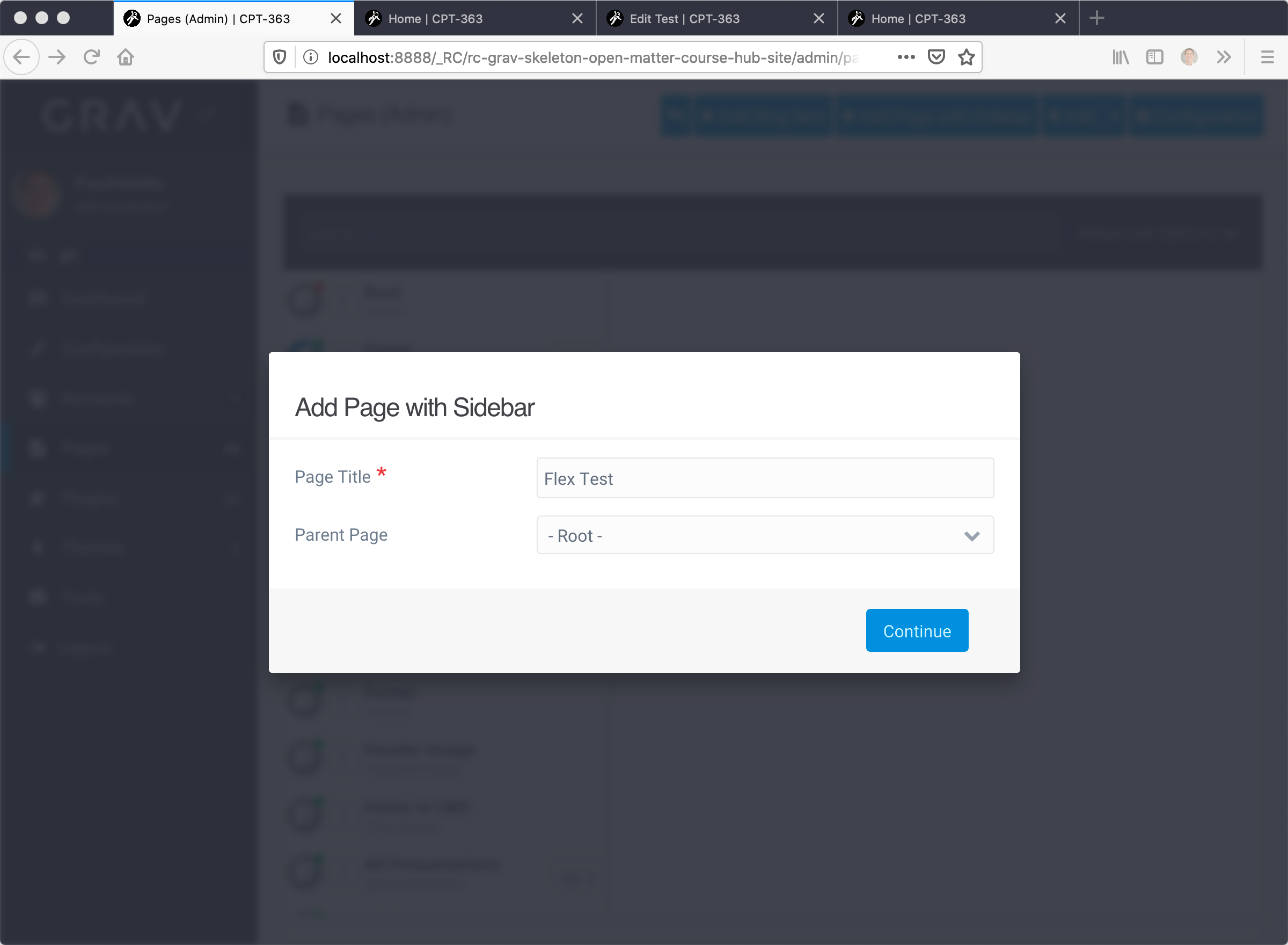Open the browser hamburger menu icon
The width and height of the screenshot is (1288, 945).
point(1267,56)
